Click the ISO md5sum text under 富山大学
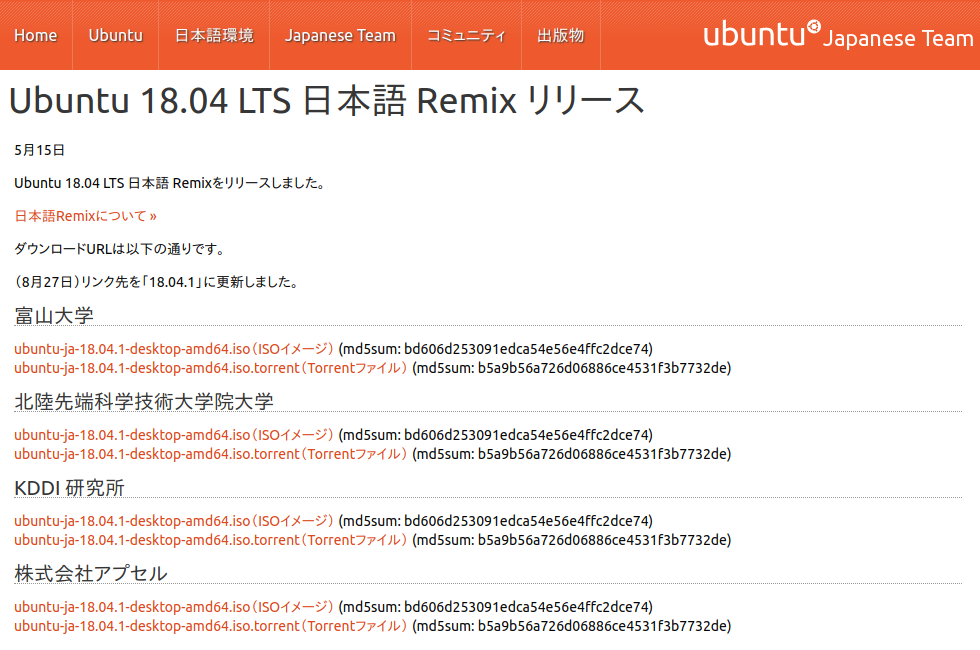This screenshot has width=980, height=650. [496, 349]
